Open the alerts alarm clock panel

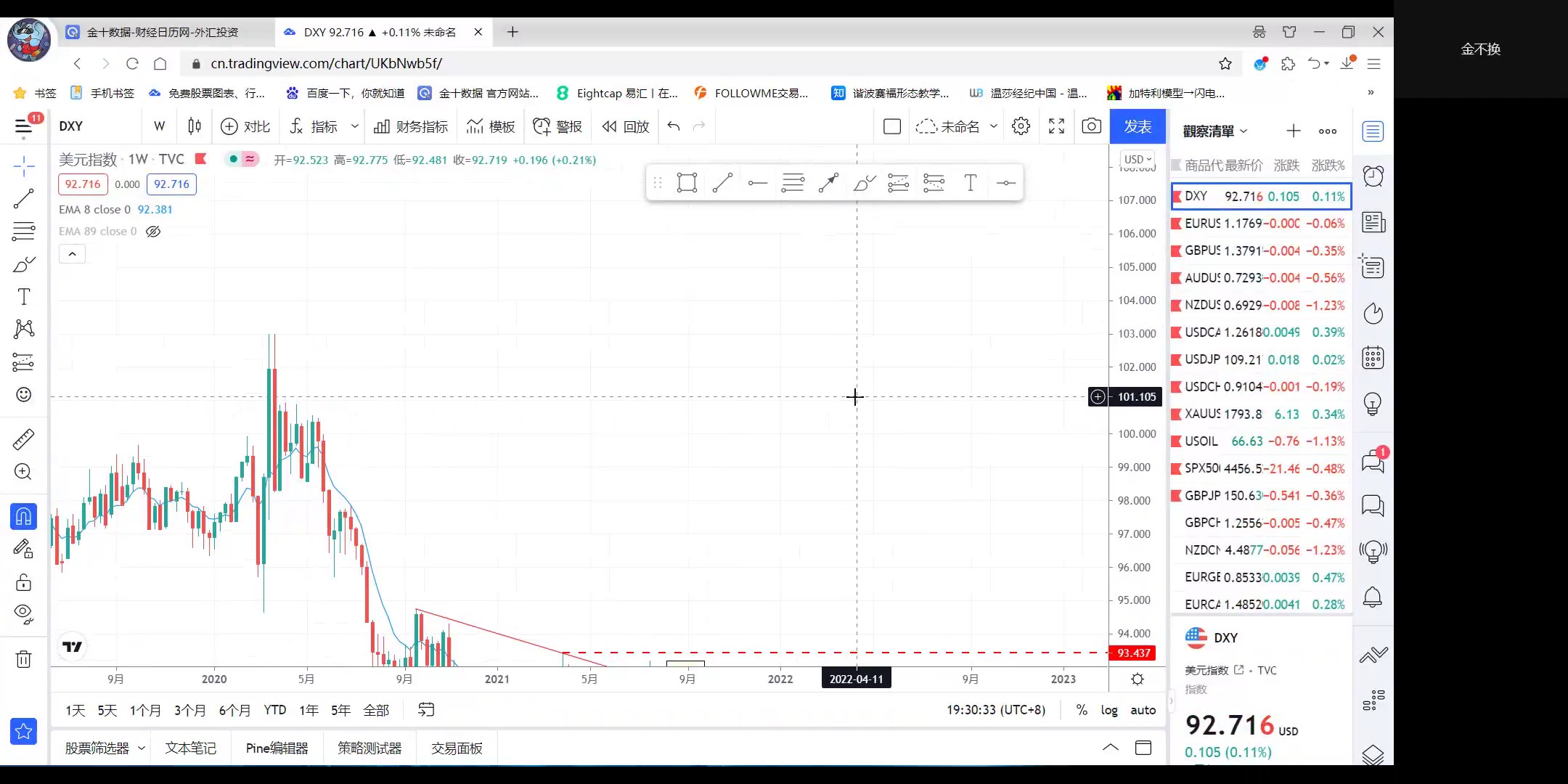click(x=1373, y=176)
